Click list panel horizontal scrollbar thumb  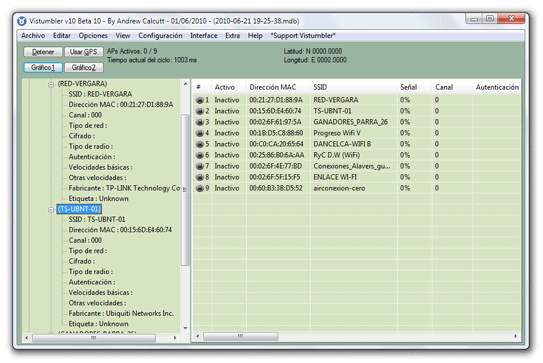click(x=240, y=336)
